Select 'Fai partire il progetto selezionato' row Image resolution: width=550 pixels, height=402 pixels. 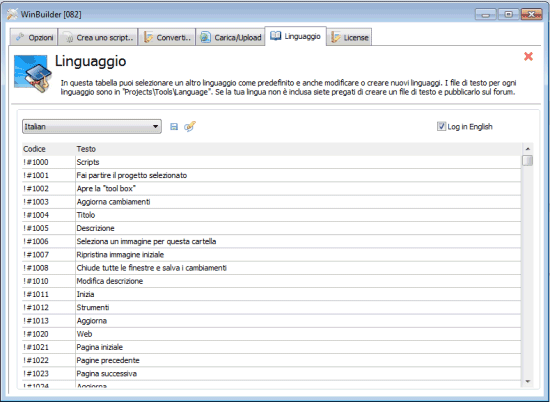click(x=271, y=175)
